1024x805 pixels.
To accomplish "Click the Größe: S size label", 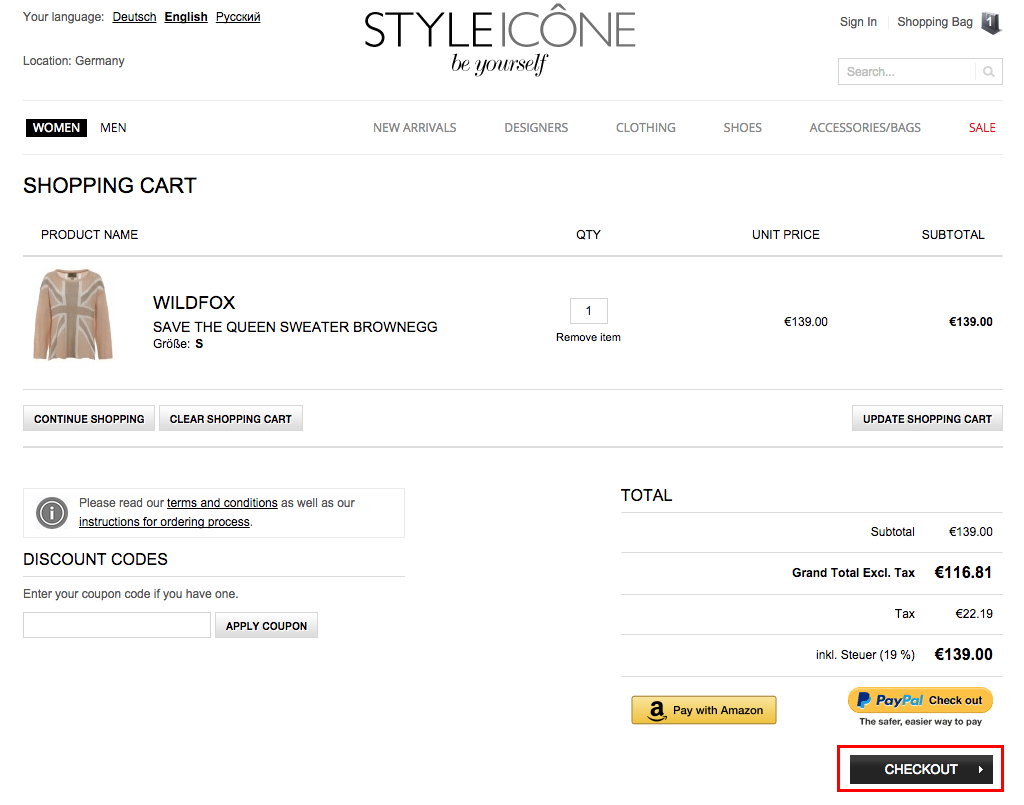I will [178, 344].
